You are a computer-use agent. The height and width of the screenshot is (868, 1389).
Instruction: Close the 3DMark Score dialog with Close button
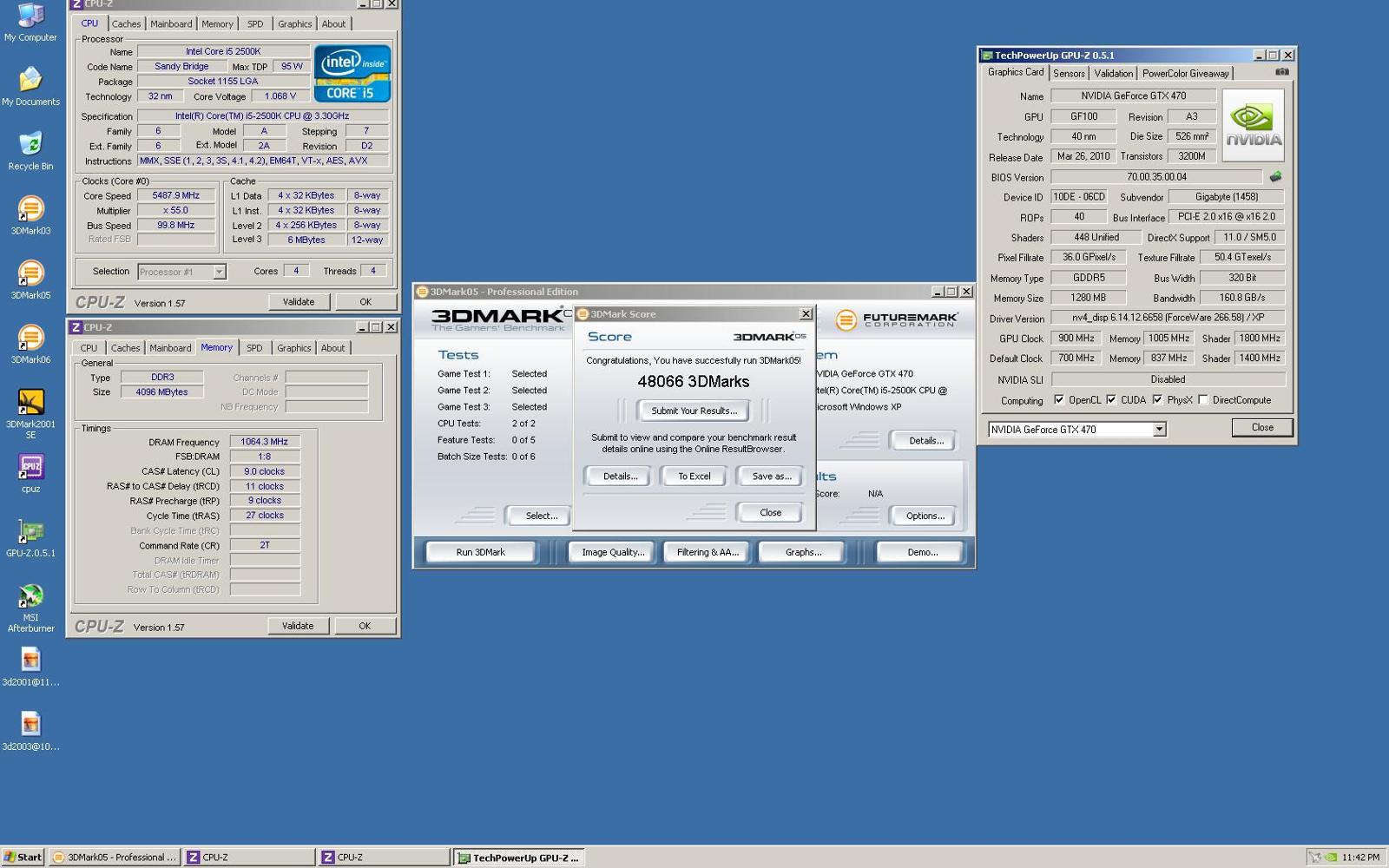pos(771,512)
